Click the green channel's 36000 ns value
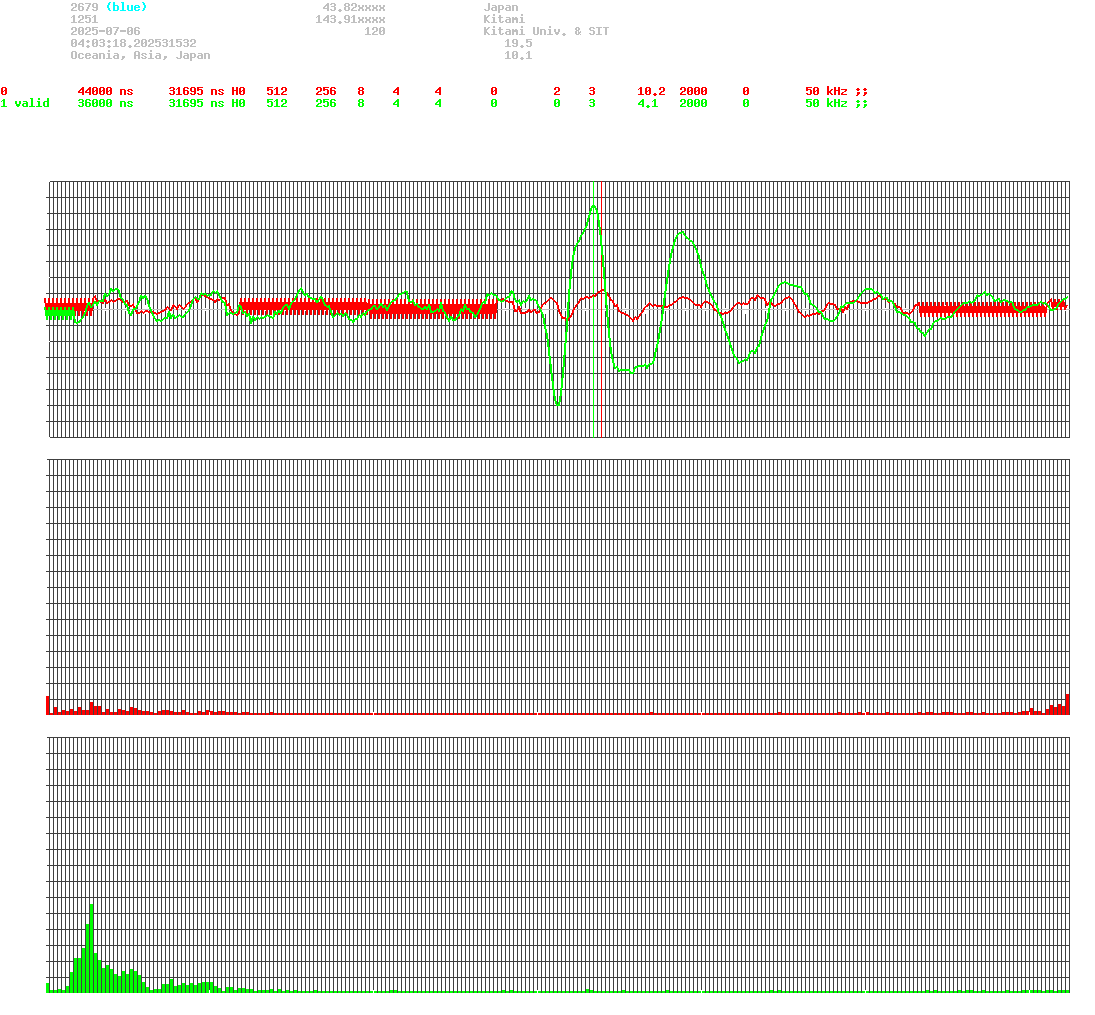Viewport: 1095px width, 1015px height. pos(105,103)
